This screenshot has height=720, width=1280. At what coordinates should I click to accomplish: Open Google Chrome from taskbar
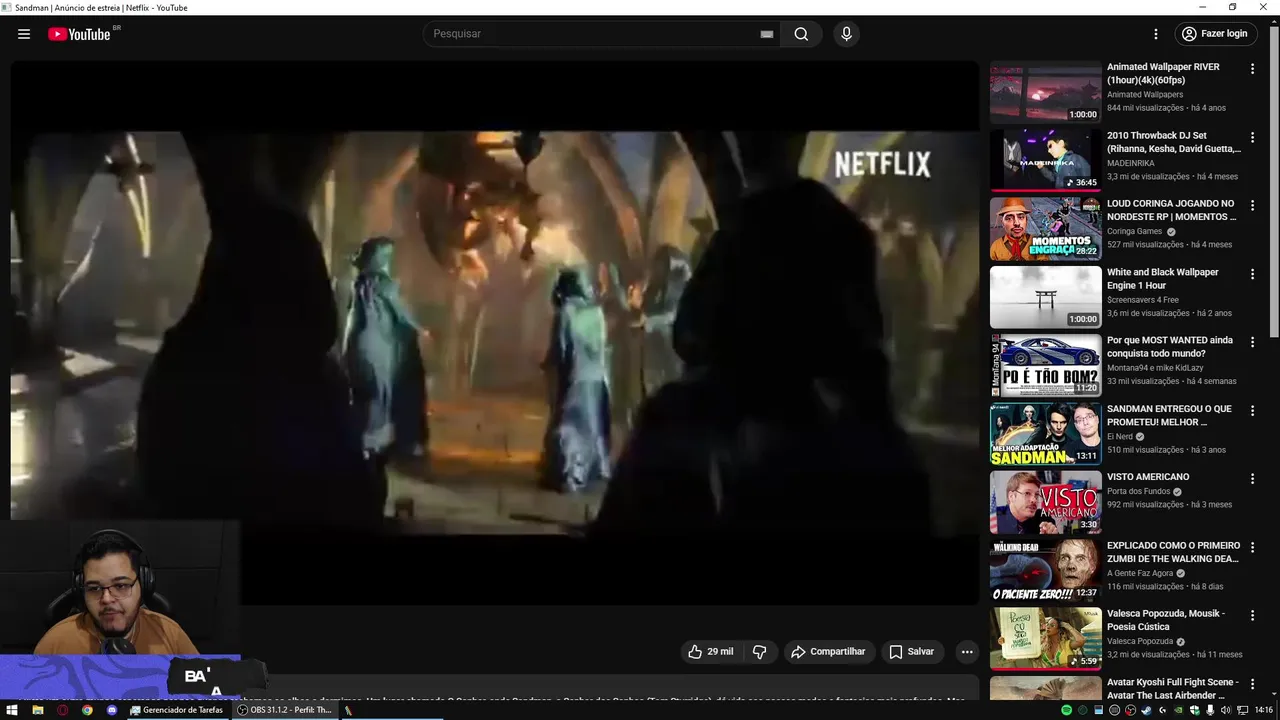87,710
